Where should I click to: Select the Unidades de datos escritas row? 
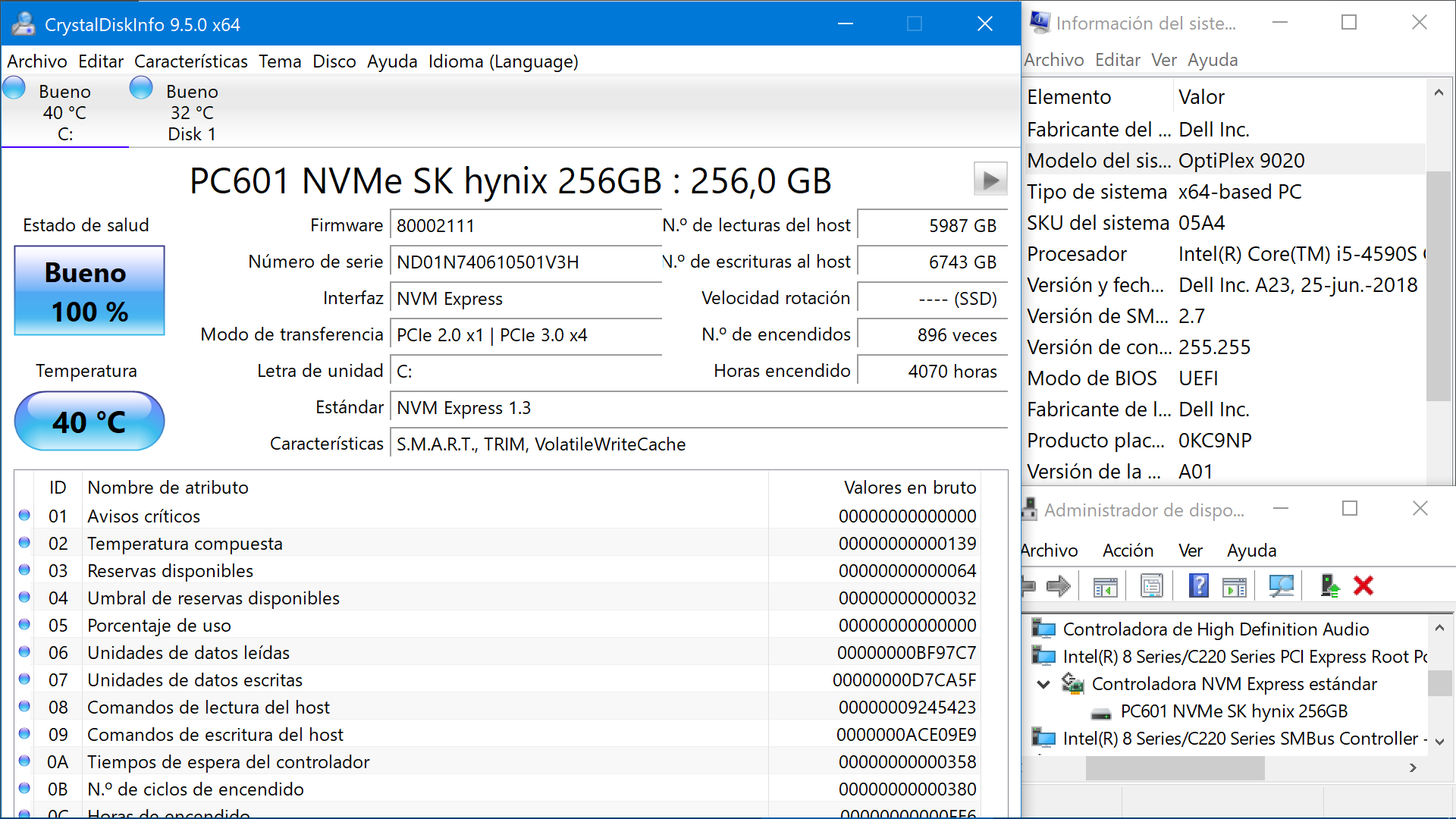point(497,680)
